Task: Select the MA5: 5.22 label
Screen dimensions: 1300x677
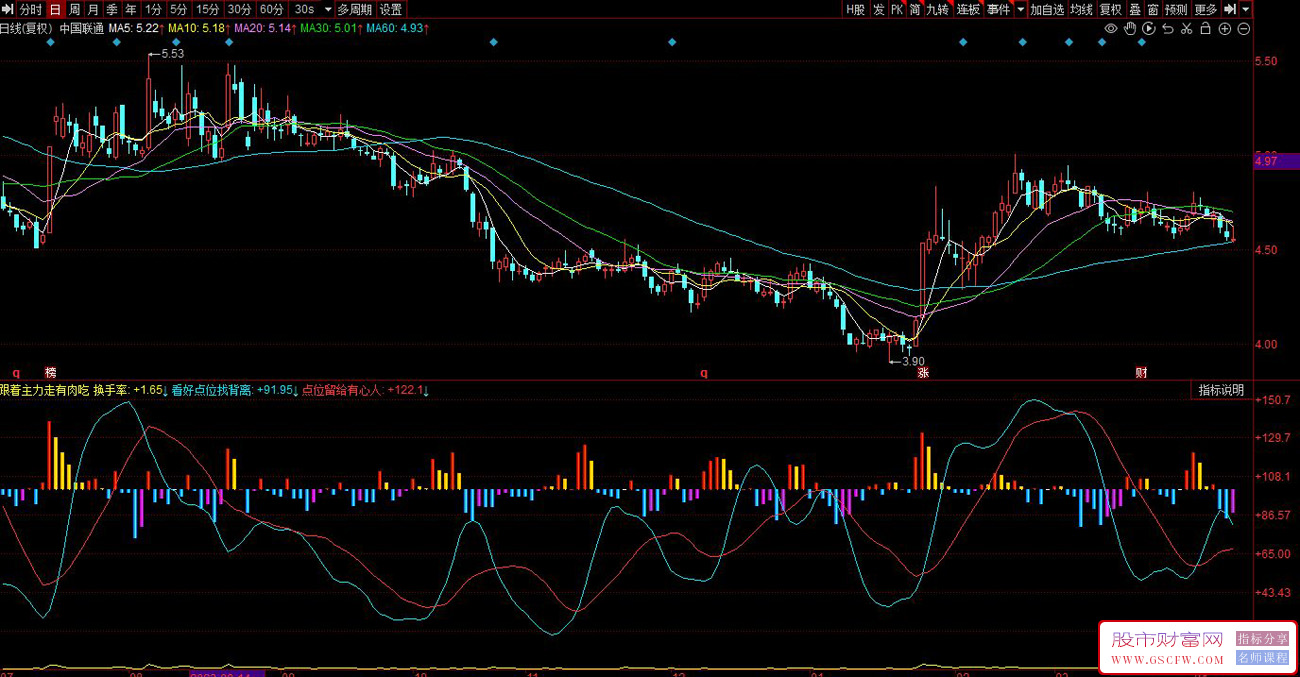Action: (136, 29)
